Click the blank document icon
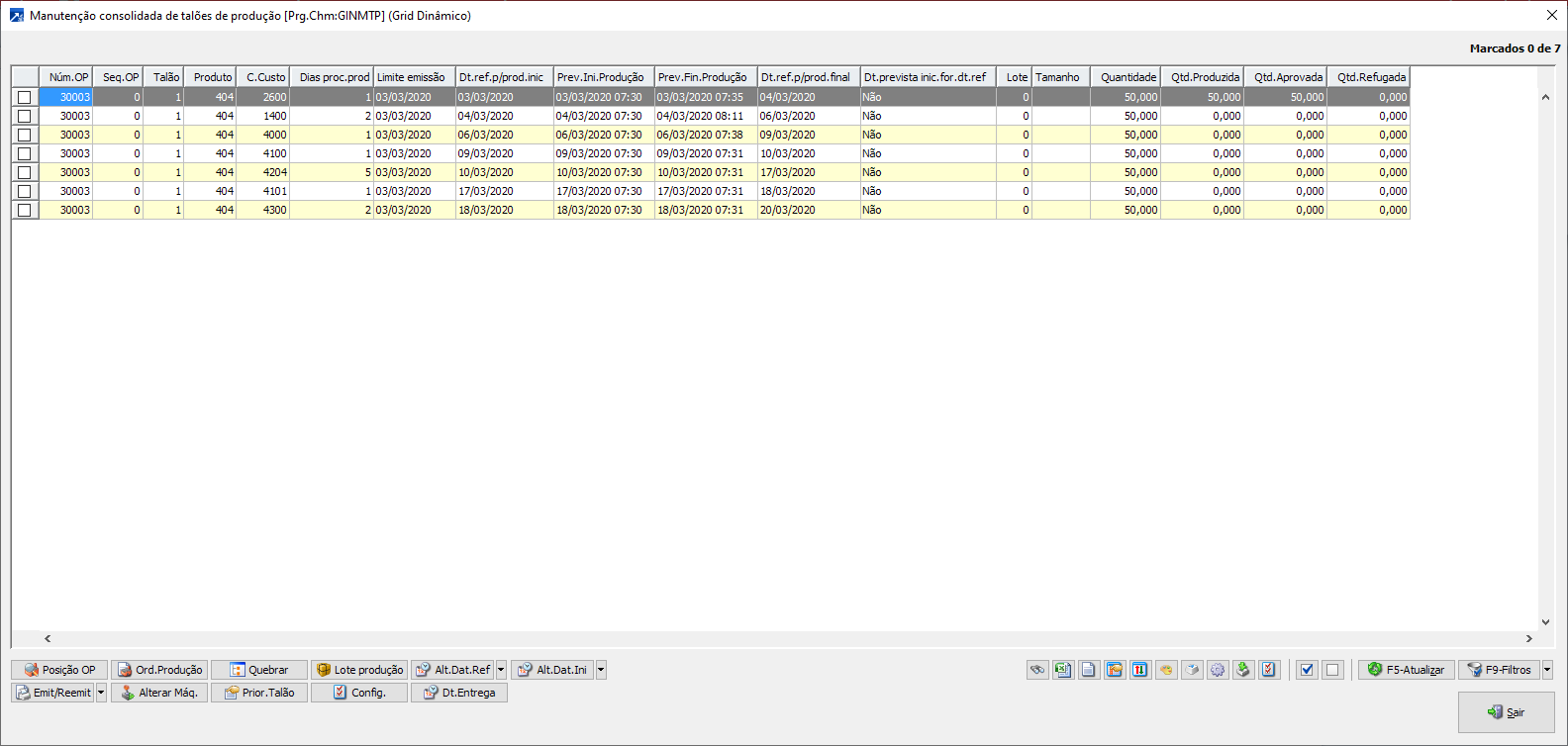 tap(1089, 670)
